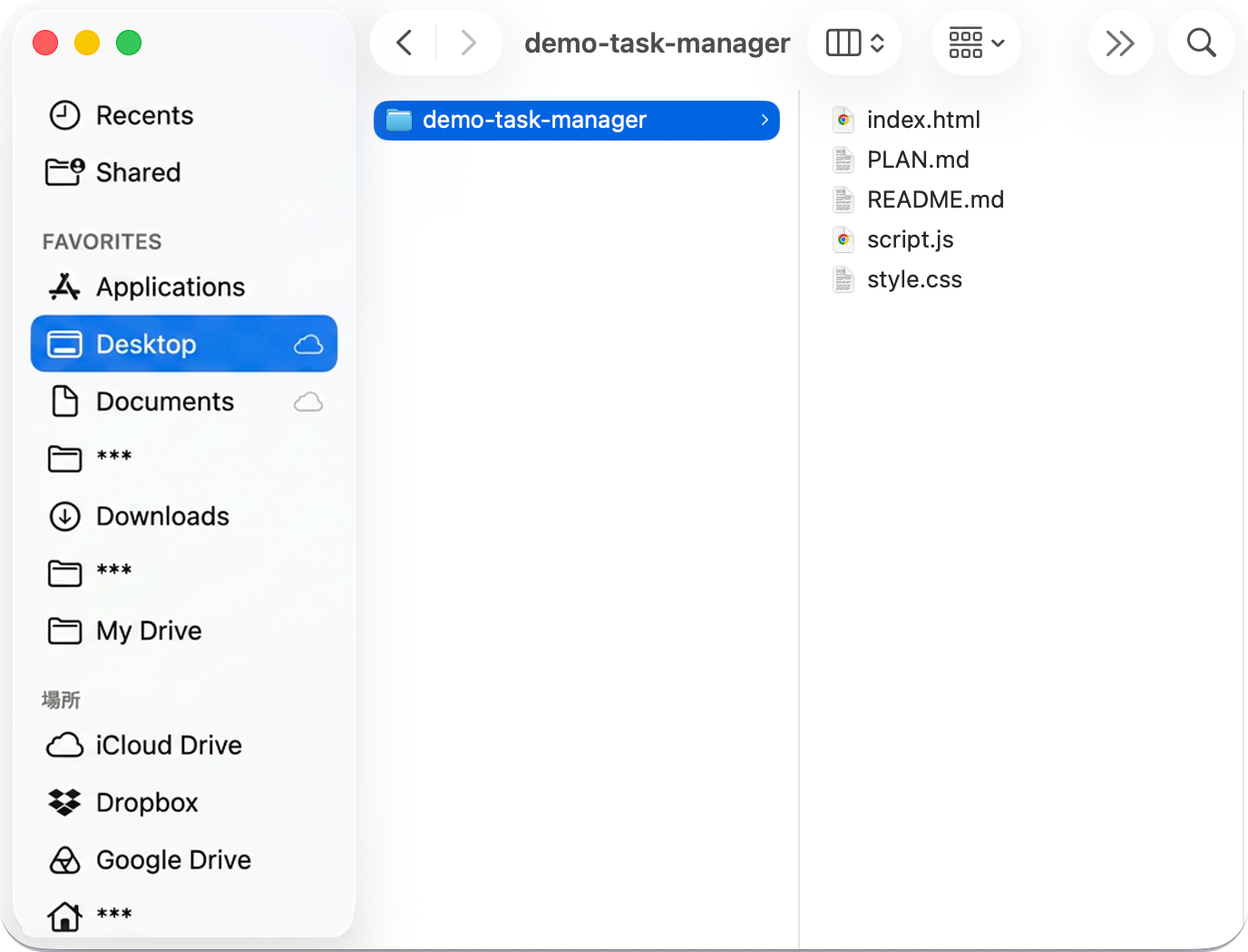Click the document icon beside PLAN.md
The image size is (1248, 952).
pos(843,160)
